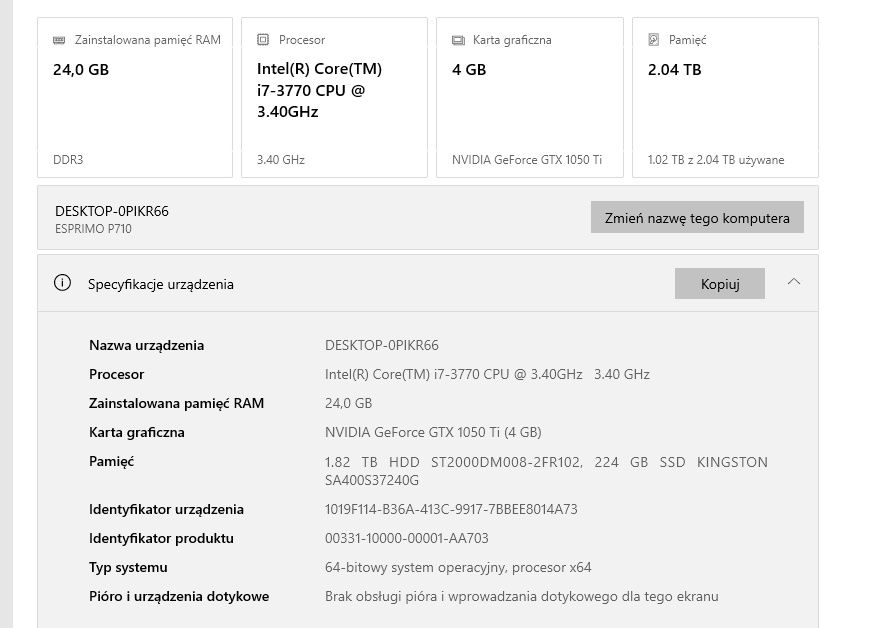The image size is (871, 628).
Task: Click product ID 00331-10000-00001-AA703
Action: pyautogui.click(x=407, y=539)
